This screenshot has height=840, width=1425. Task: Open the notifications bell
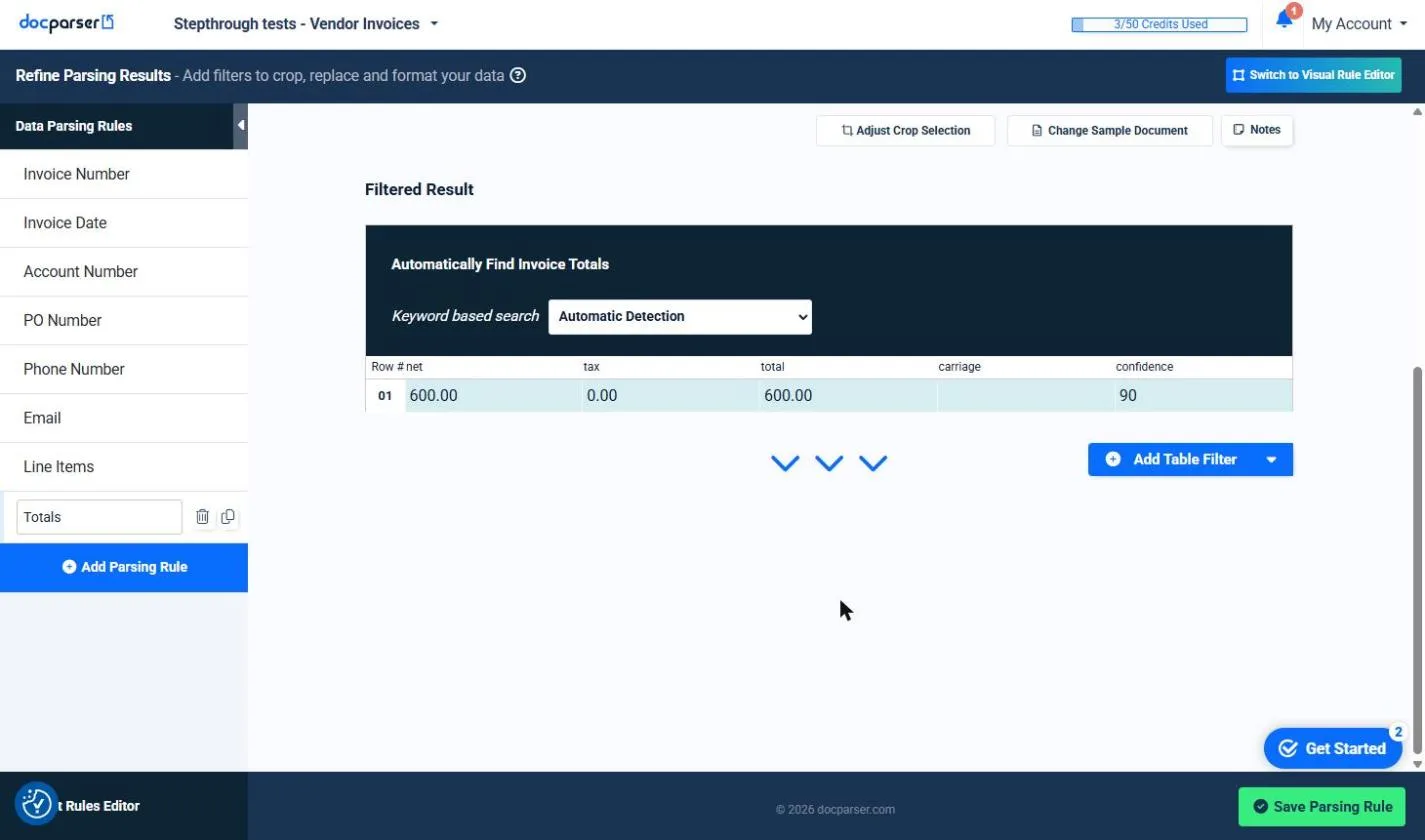point(1284,20)
